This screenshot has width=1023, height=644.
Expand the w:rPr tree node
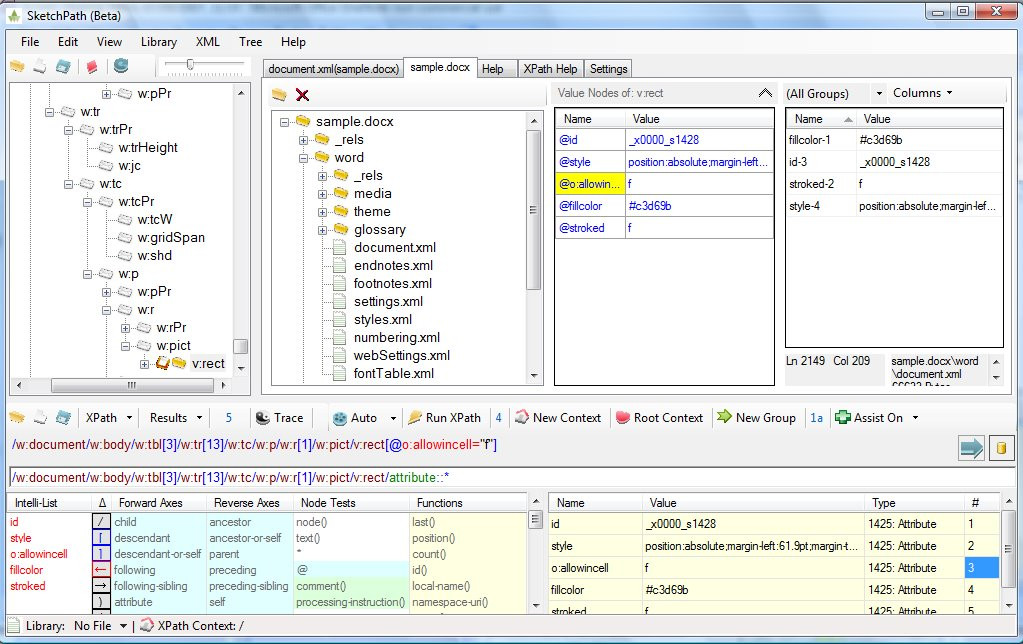(126, 328)
